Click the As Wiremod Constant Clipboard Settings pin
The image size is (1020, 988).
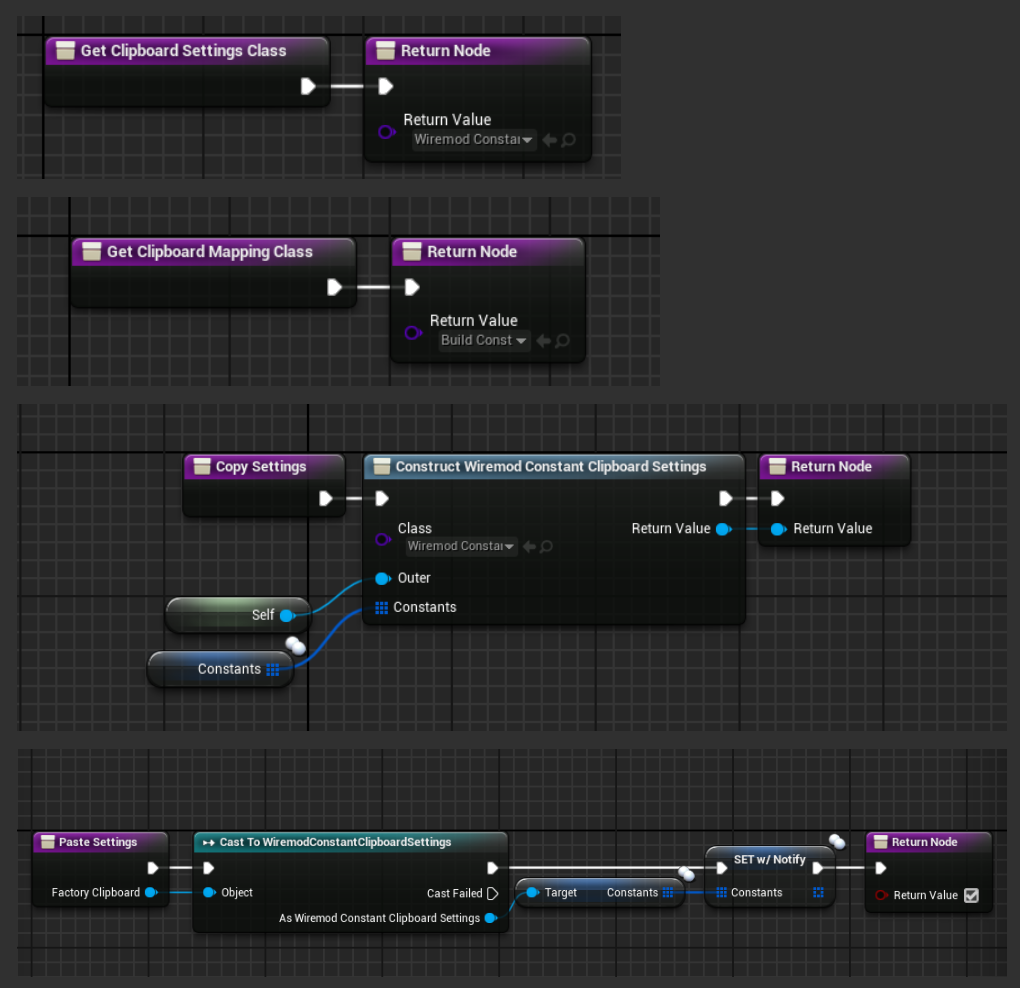[491, 918]
